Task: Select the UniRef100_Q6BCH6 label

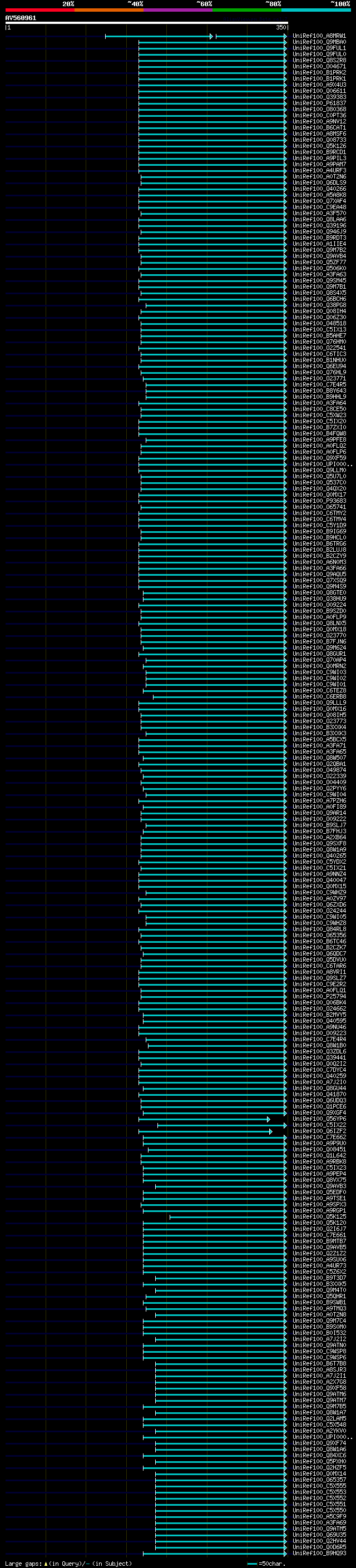Action: [319, 299]
